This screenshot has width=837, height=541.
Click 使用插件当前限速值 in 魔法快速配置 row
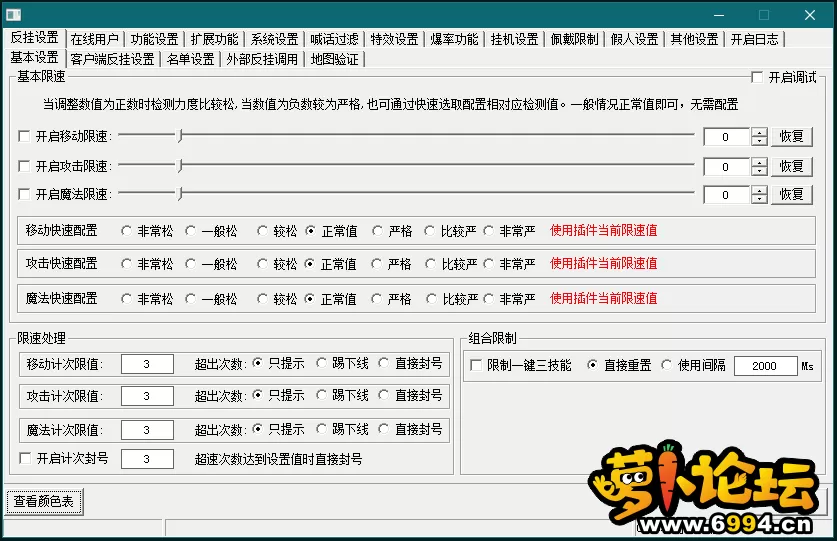coord(604,298)
